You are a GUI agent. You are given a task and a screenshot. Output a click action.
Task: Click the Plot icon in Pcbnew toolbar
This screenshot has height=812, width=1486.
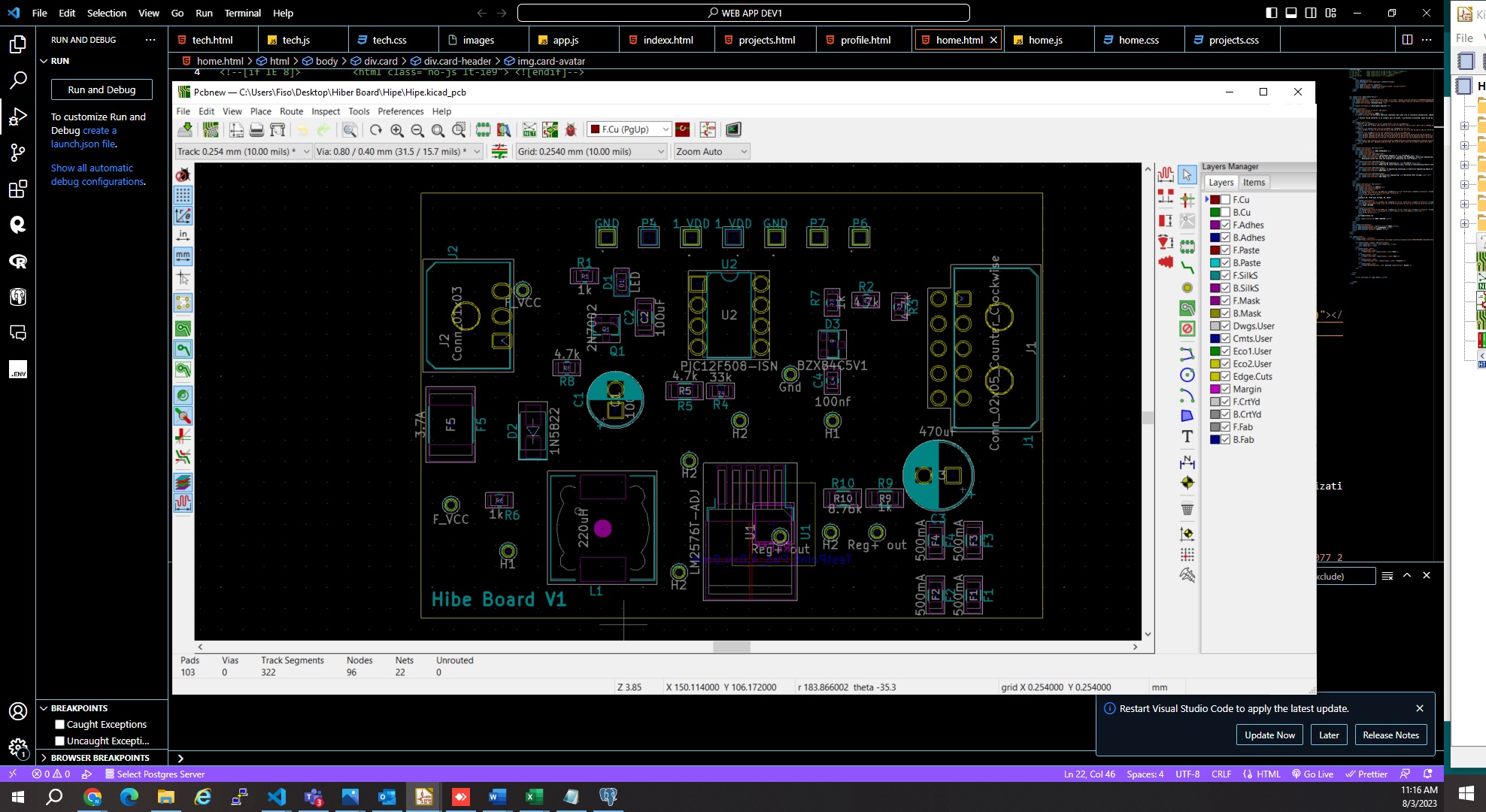[277, 129]
